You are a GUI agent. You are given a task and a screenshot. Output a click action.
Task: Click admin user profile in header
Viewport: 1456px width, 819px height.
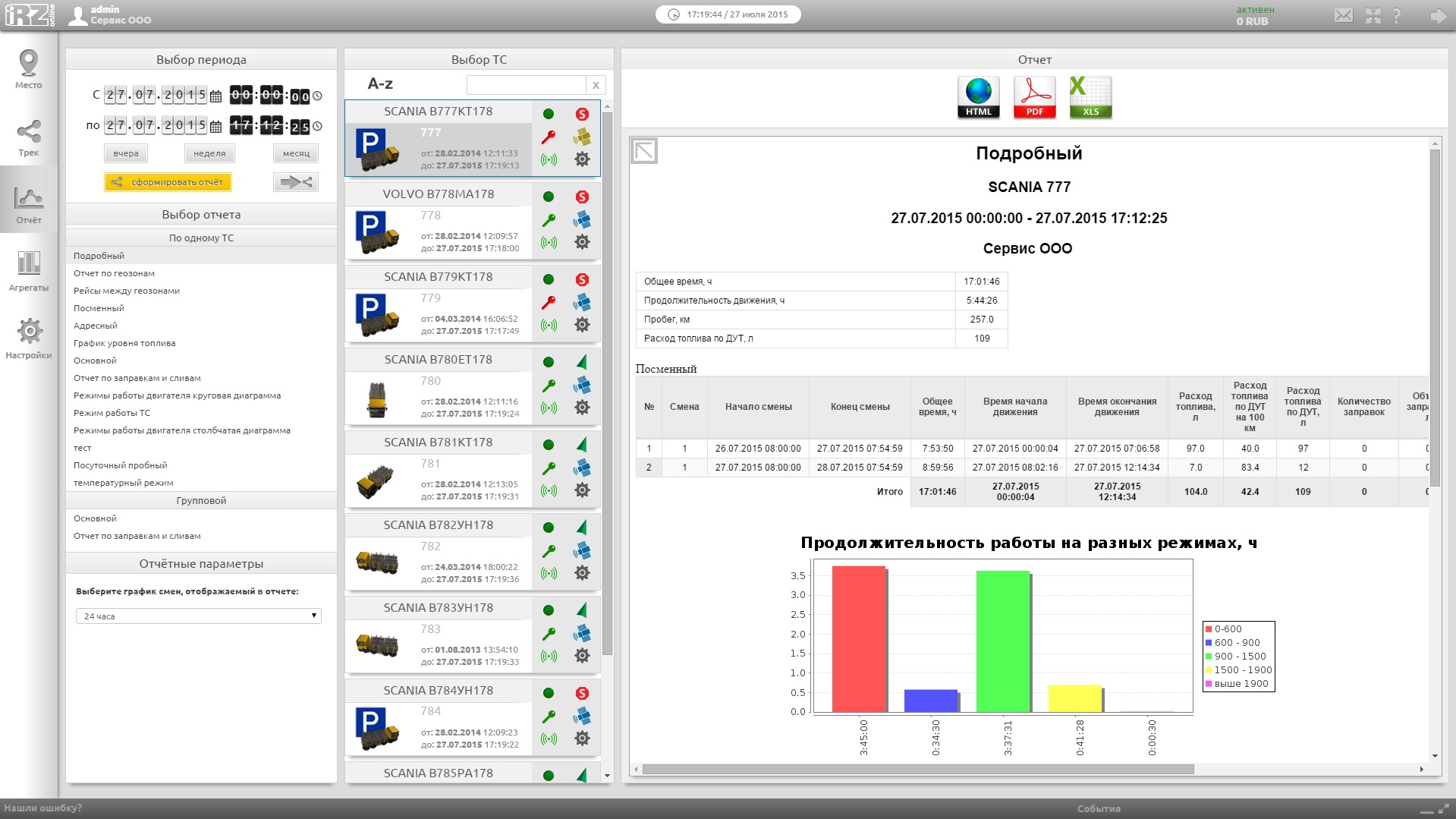(x=110, y=15)
